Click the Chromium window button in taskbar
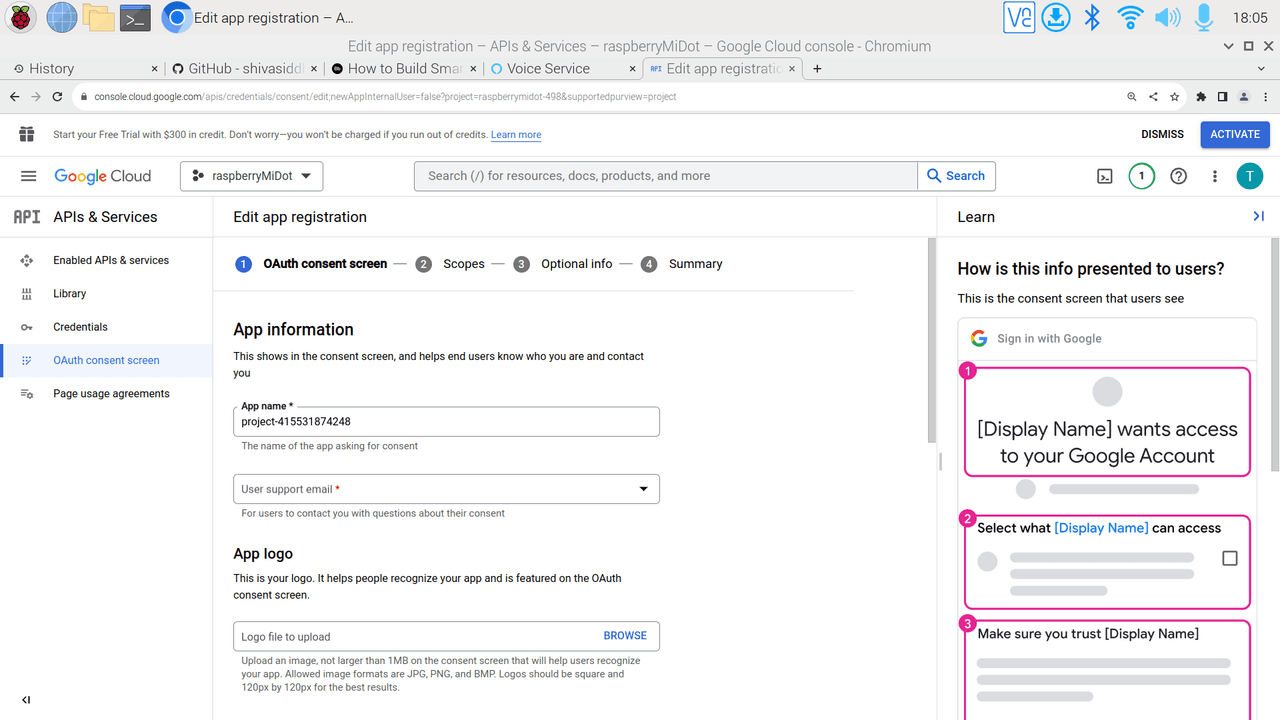Screen dimensions: 1280x720 [x=259, y=17]
